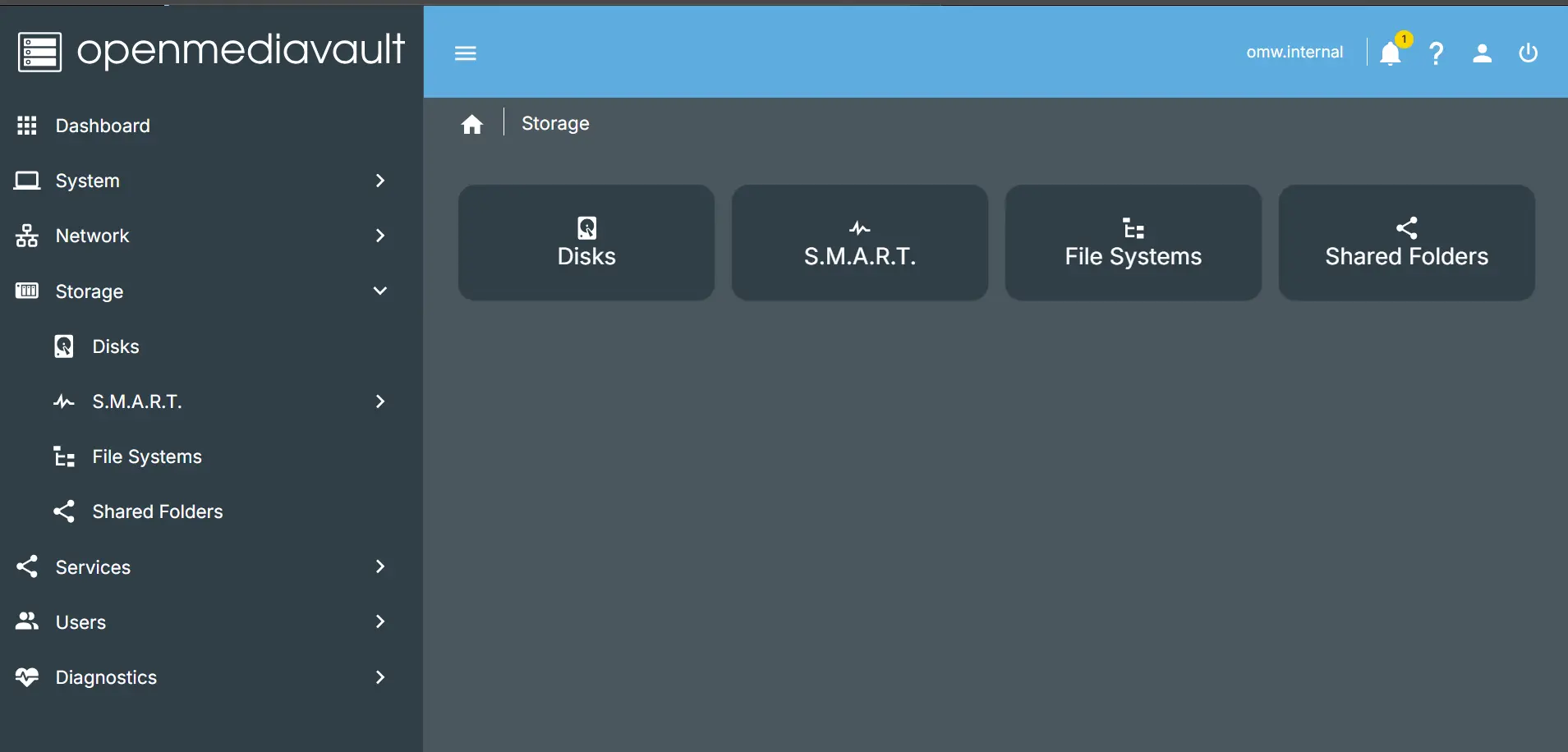
Task: Click the omw.internal hostname text
Action: [x=1294, y=53]
